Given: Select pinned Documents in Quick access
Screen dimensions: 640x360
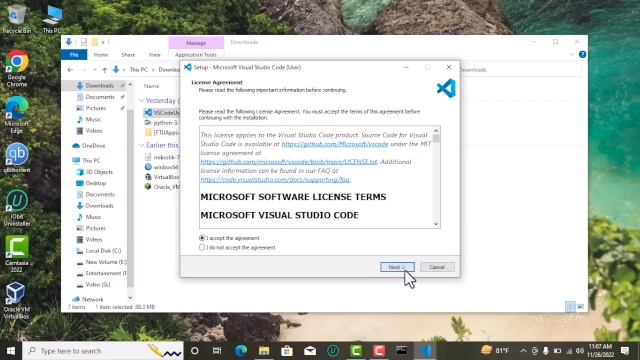Looking at the screenshot, I should [x=100, y=97].
